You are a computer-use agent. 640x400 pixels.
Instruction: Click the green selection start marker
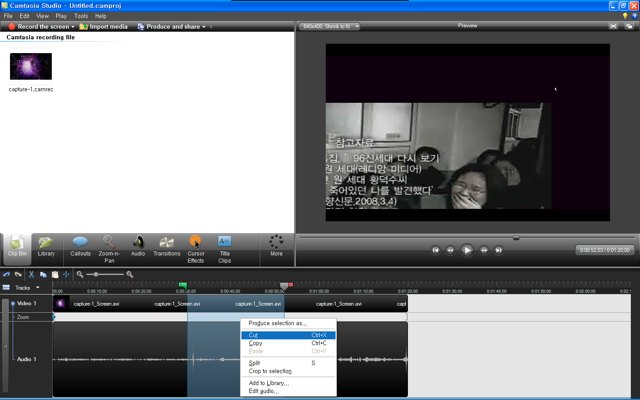(183, 285)
